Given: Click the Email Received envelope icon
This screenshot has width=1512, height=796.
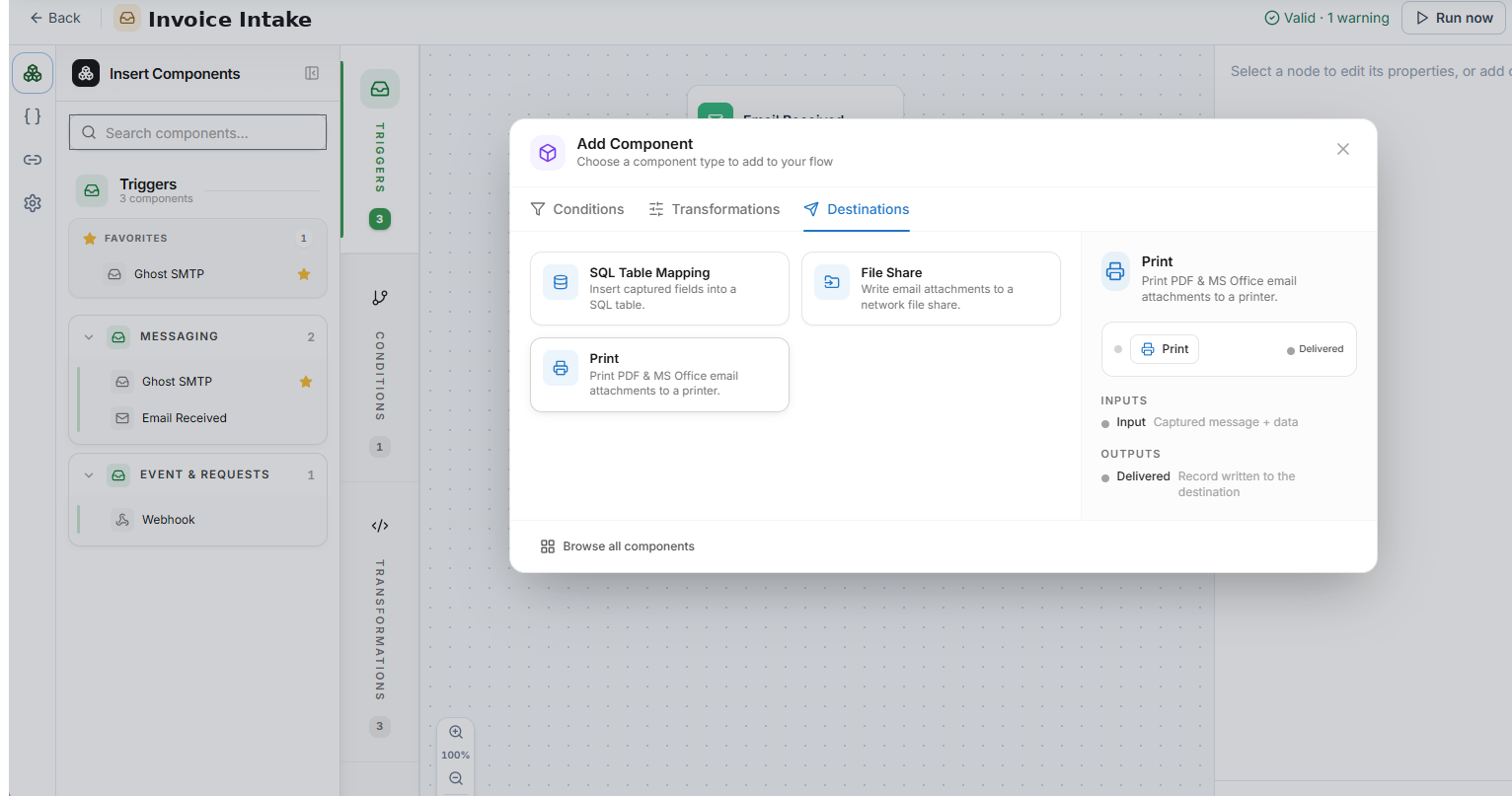Looking at the screenshot, I should coord(122,418).
